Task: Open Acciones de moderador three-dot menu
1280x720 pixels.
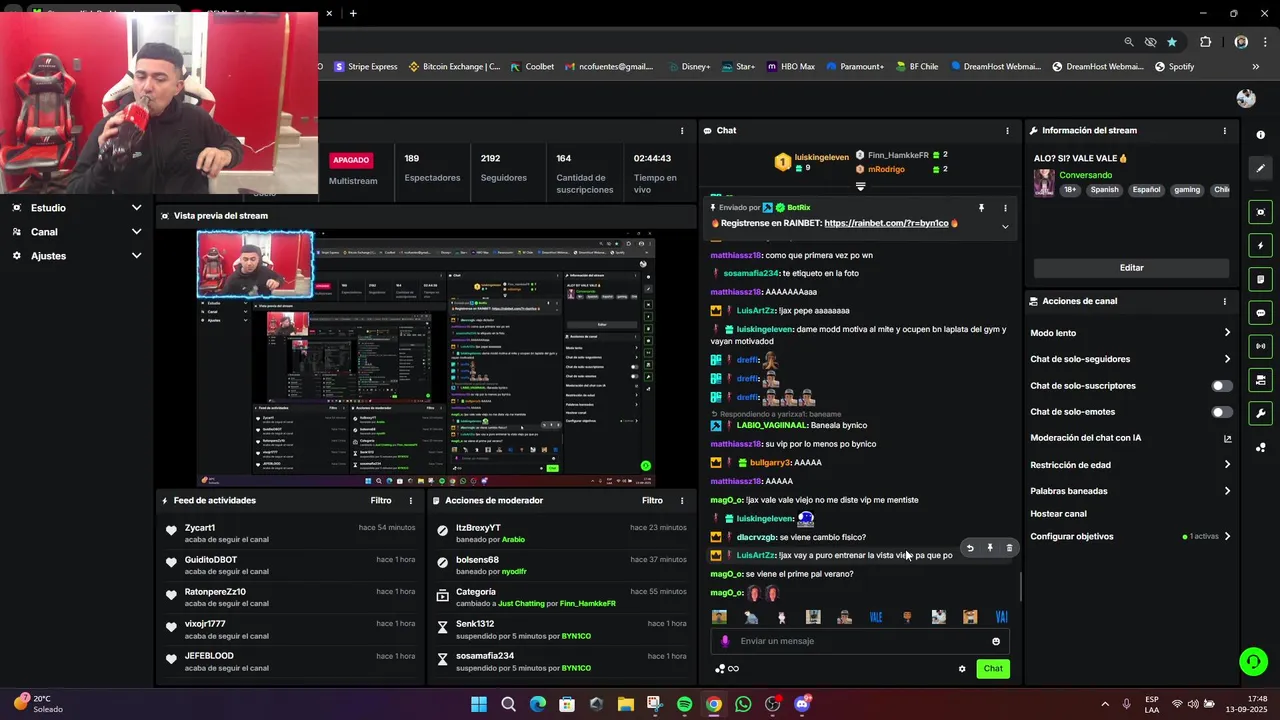Action: click(682, 501)
